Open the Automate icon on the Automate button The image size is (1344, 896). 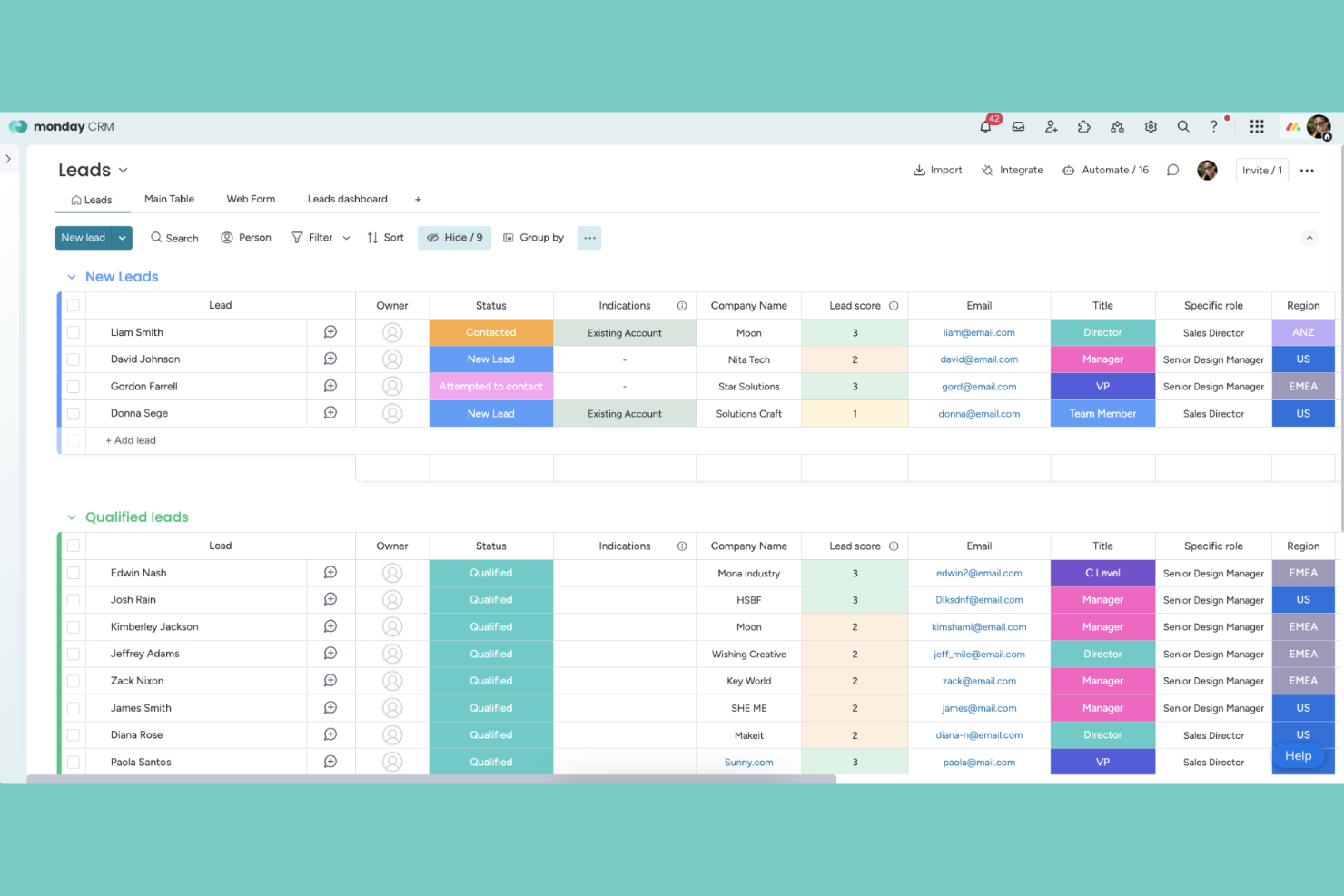1068,170
